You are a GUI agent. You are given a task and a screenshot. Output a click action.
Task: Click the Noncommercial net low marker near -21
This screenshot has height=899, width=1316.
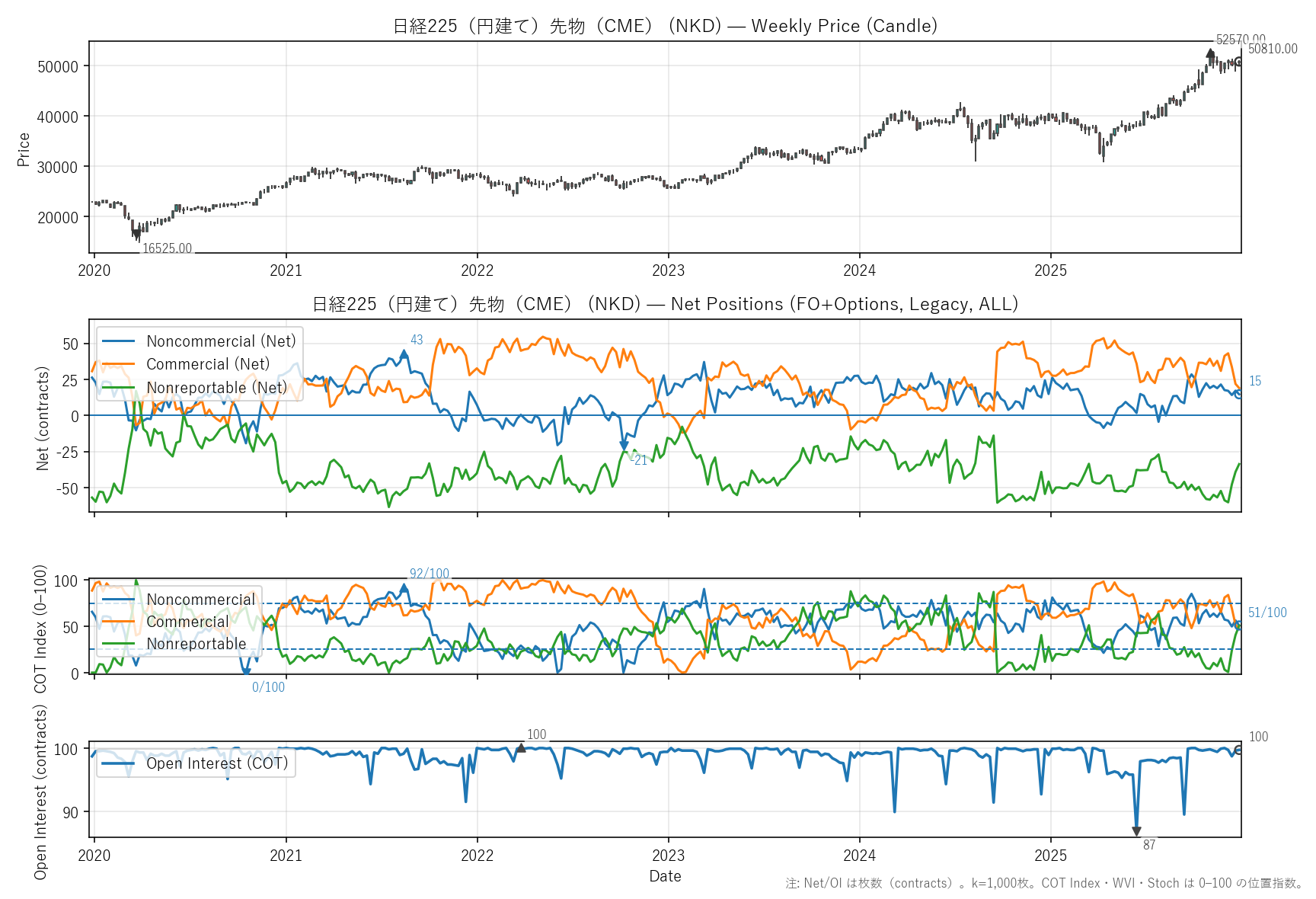[x=624, y=446]
